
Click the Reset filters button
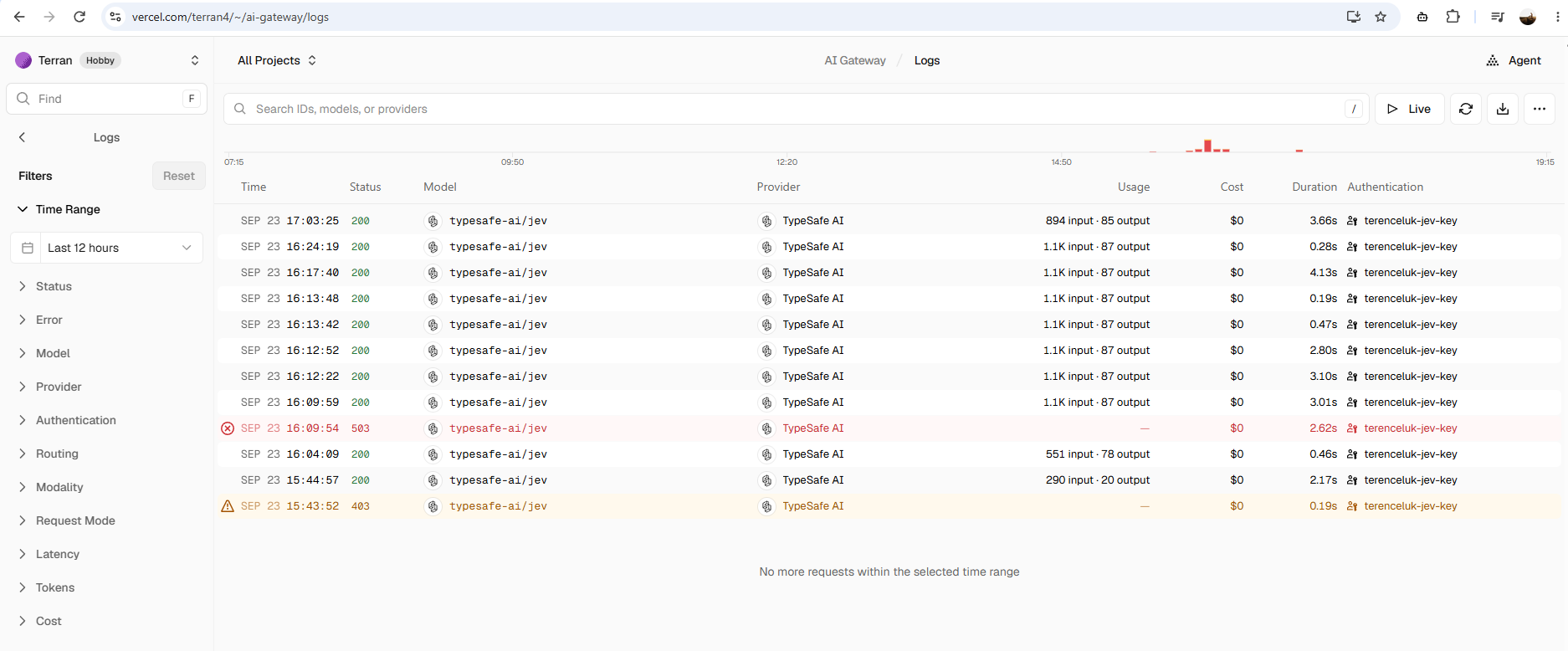179,176
